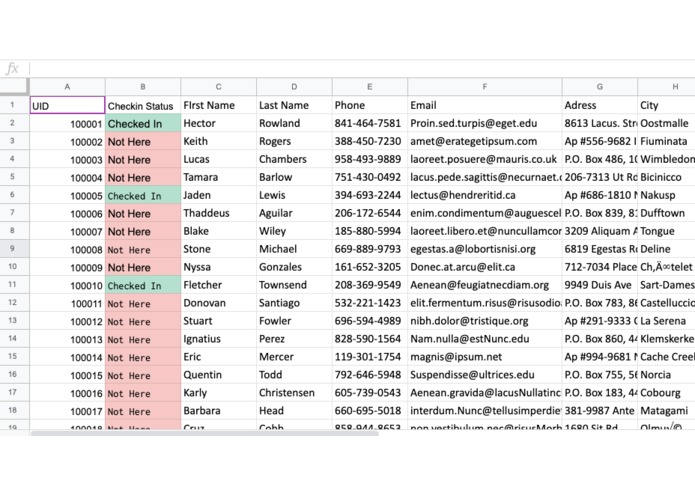695x494 pixels.
Task: Click email magnis@ipsum.net
Action: point(456,357)
